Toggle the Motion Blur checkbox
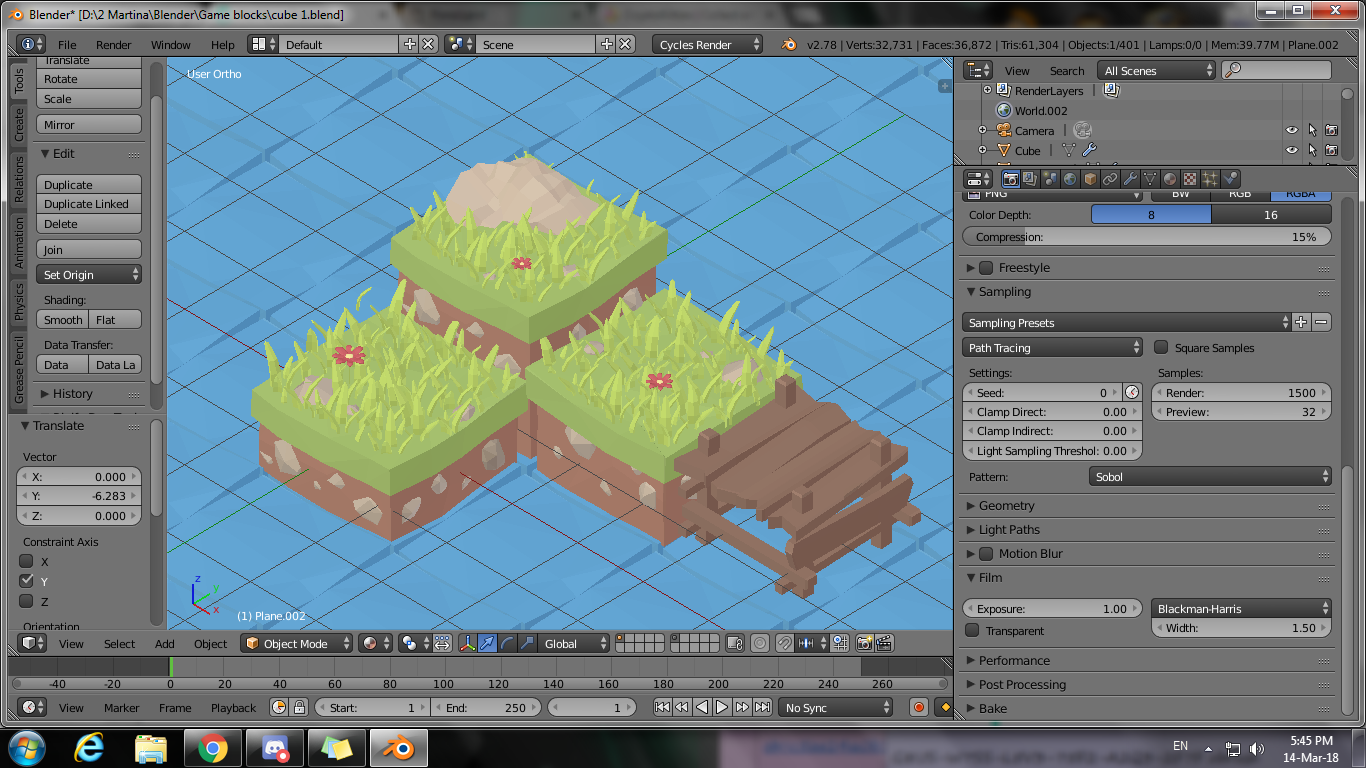This screenshot has width=1366, height=768. click(x=986, y=554)
